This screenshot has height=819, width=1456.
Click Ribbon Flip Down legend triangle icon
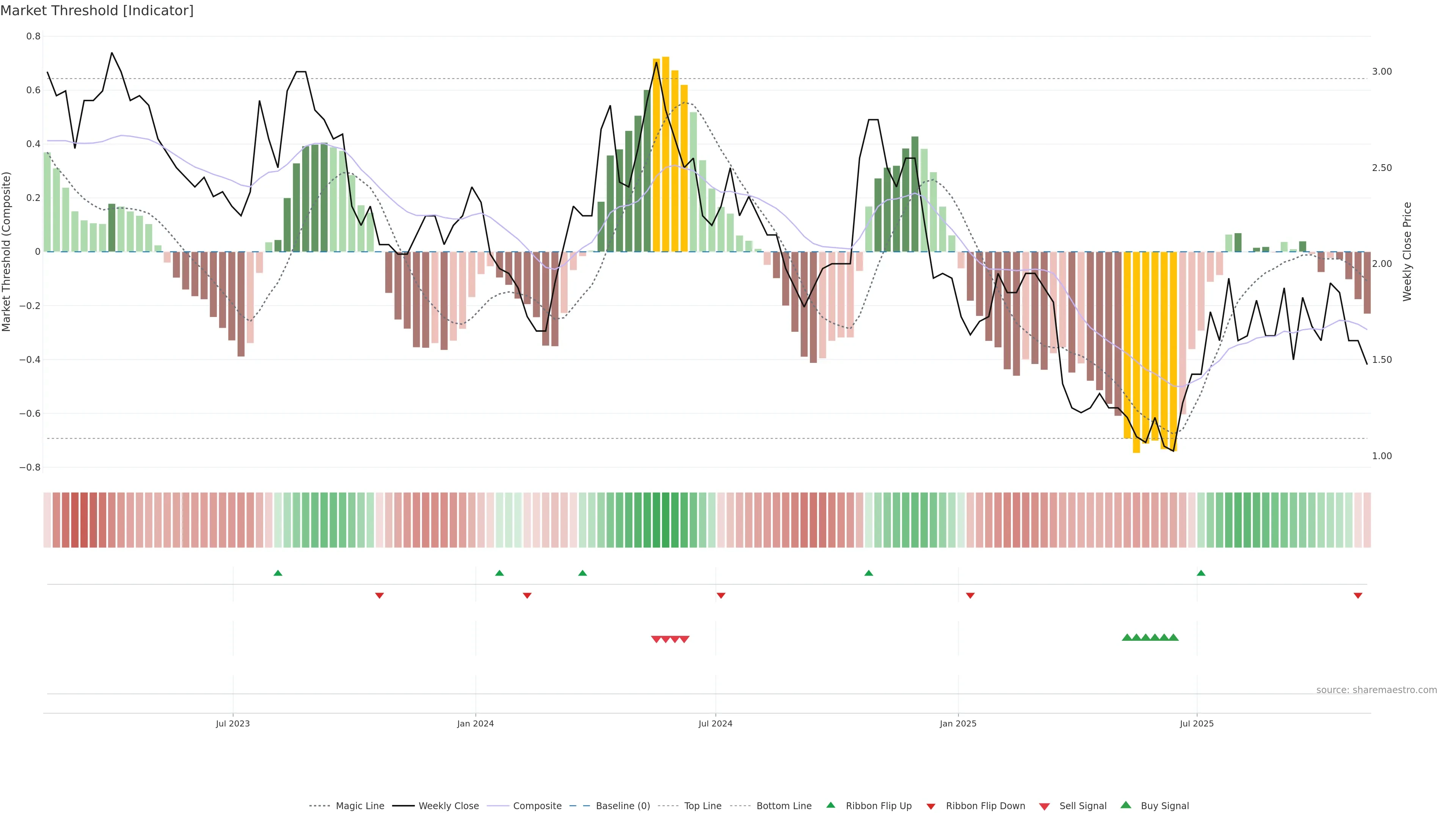click(931, 806)
